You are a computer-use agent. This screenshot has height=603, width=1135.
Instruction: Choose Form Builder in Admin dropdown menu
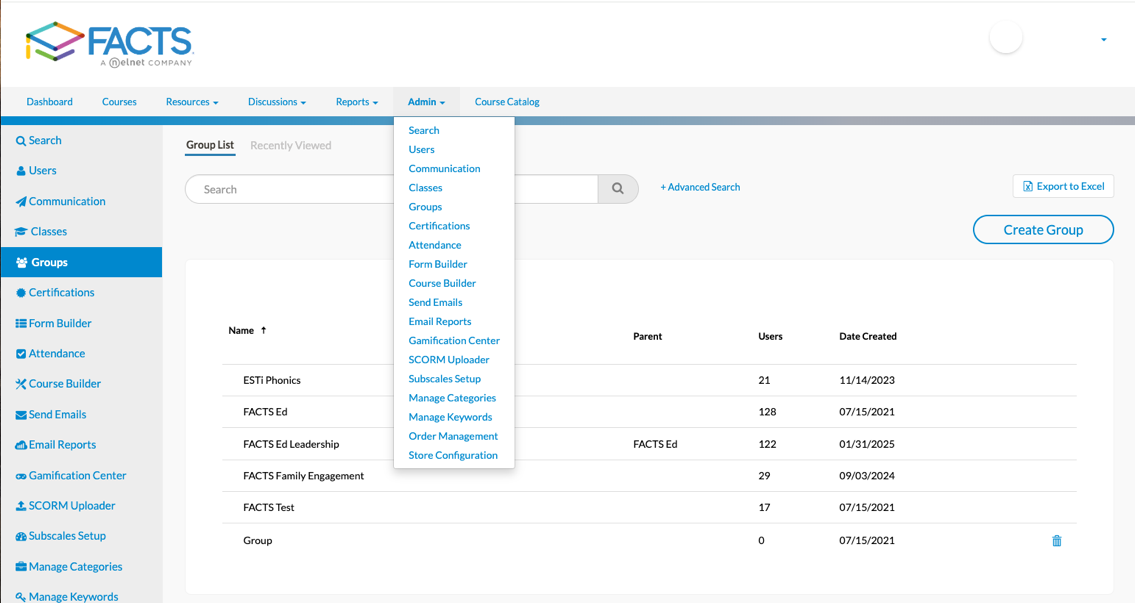[x=438, y=264]
